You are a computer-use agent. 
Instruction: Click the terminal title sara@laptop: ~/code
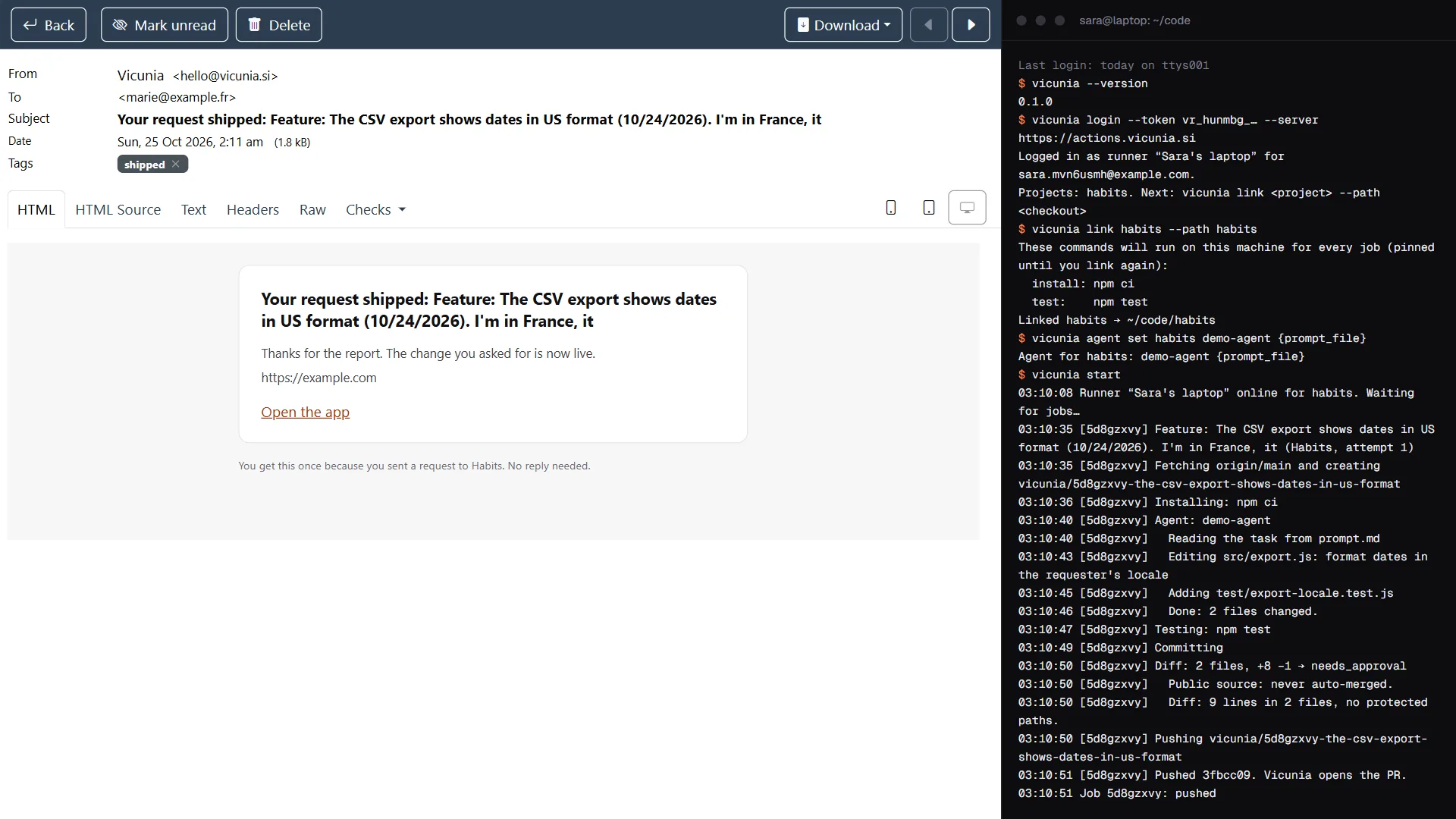[1134, 20]
